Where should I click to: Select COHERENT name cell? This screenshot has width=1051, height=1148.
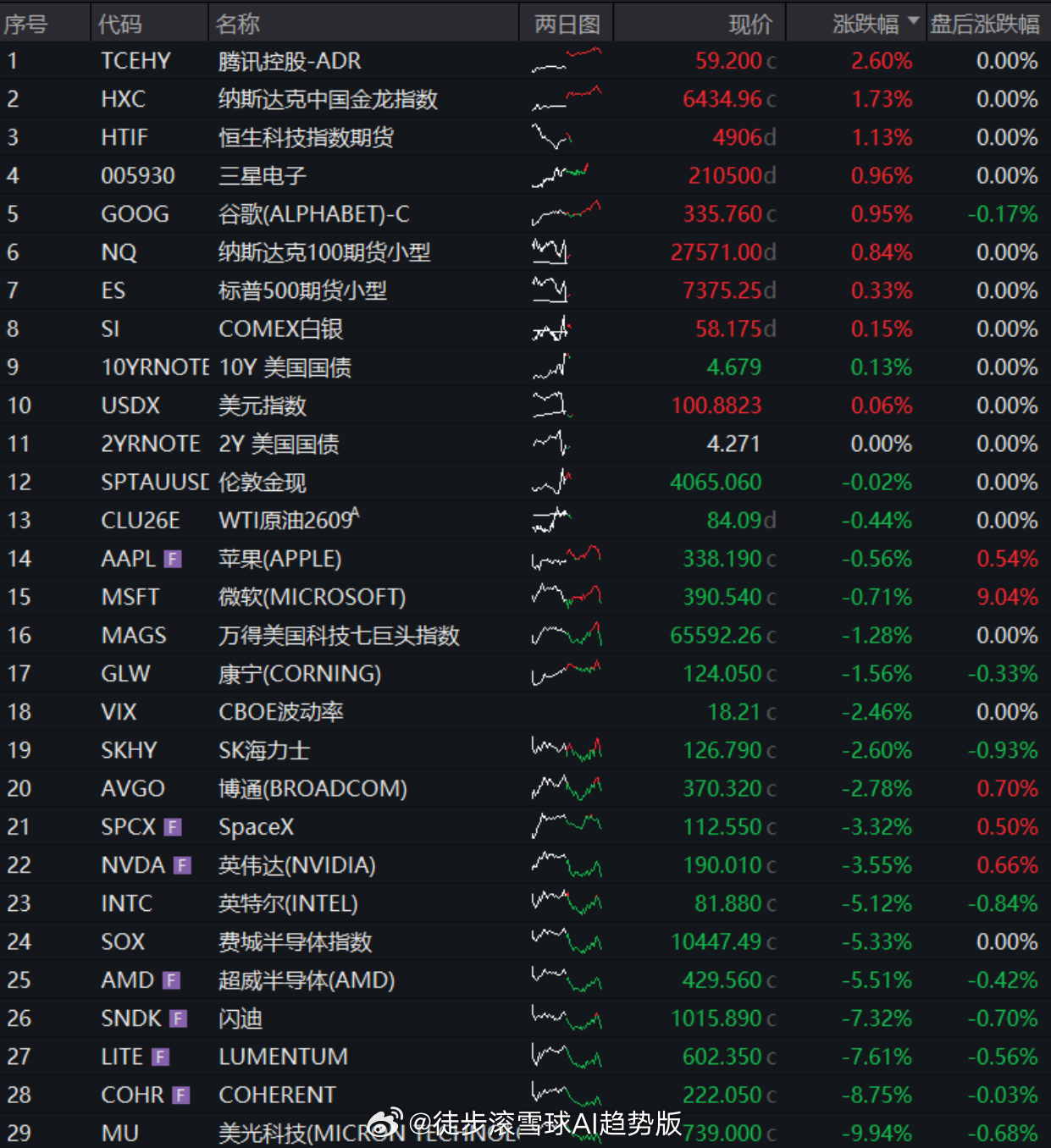click(277, 1096)
